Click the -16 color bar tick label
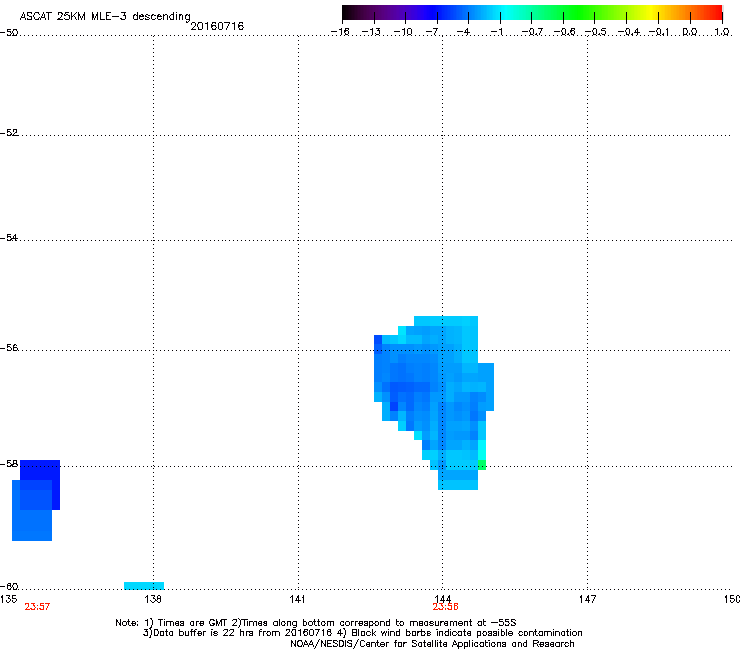The image size is (740, 650). point(340,32)
